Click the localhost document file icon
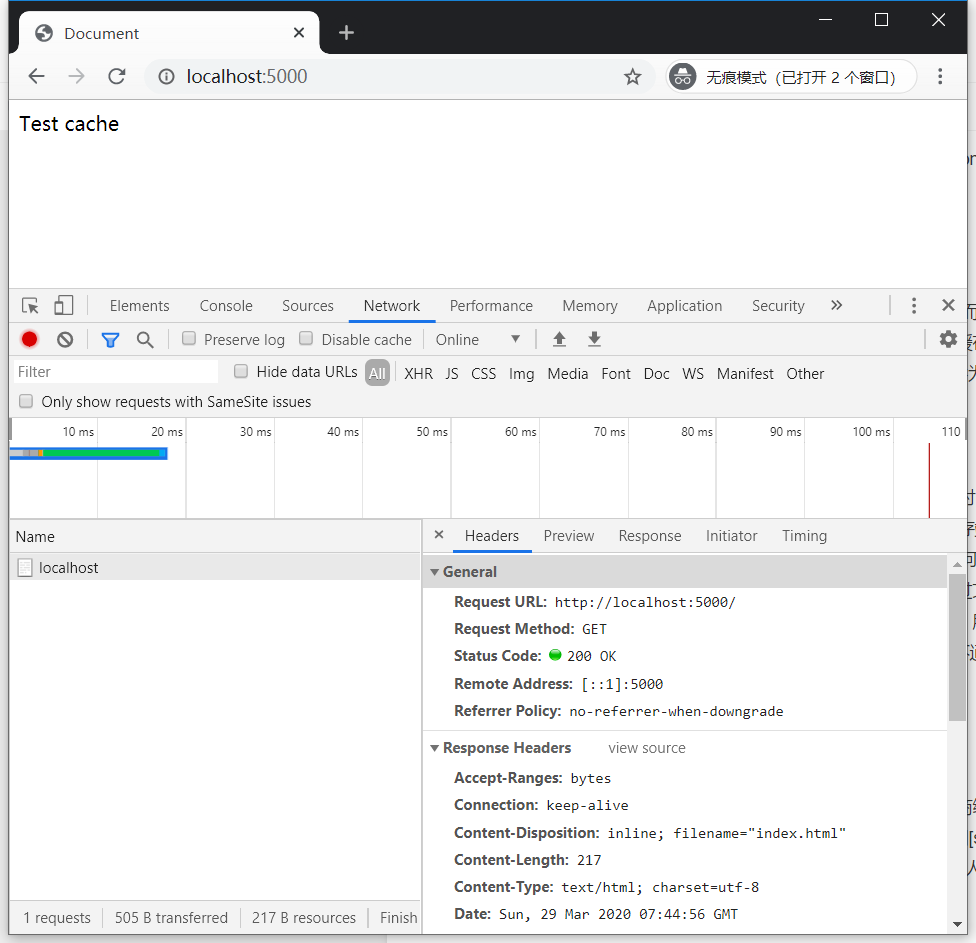This screenshot has height=943, width=976. point(25,568)
